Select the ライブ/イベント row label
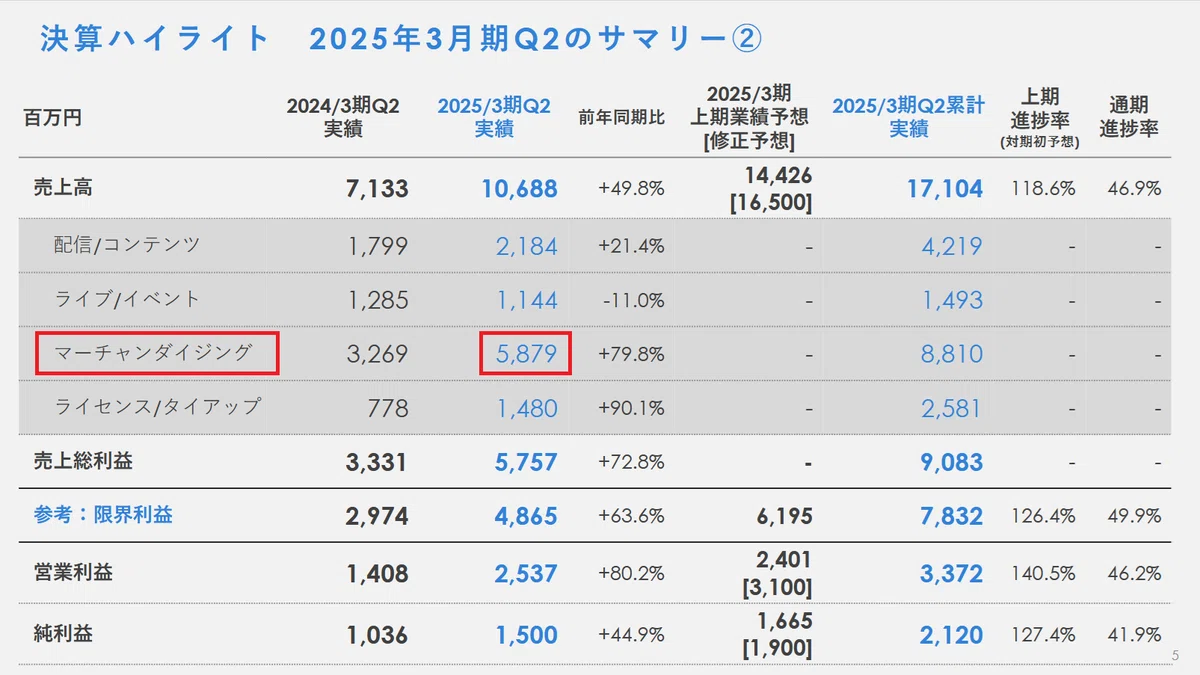This screenshot has width=1200, height=675. pos(127,298)
